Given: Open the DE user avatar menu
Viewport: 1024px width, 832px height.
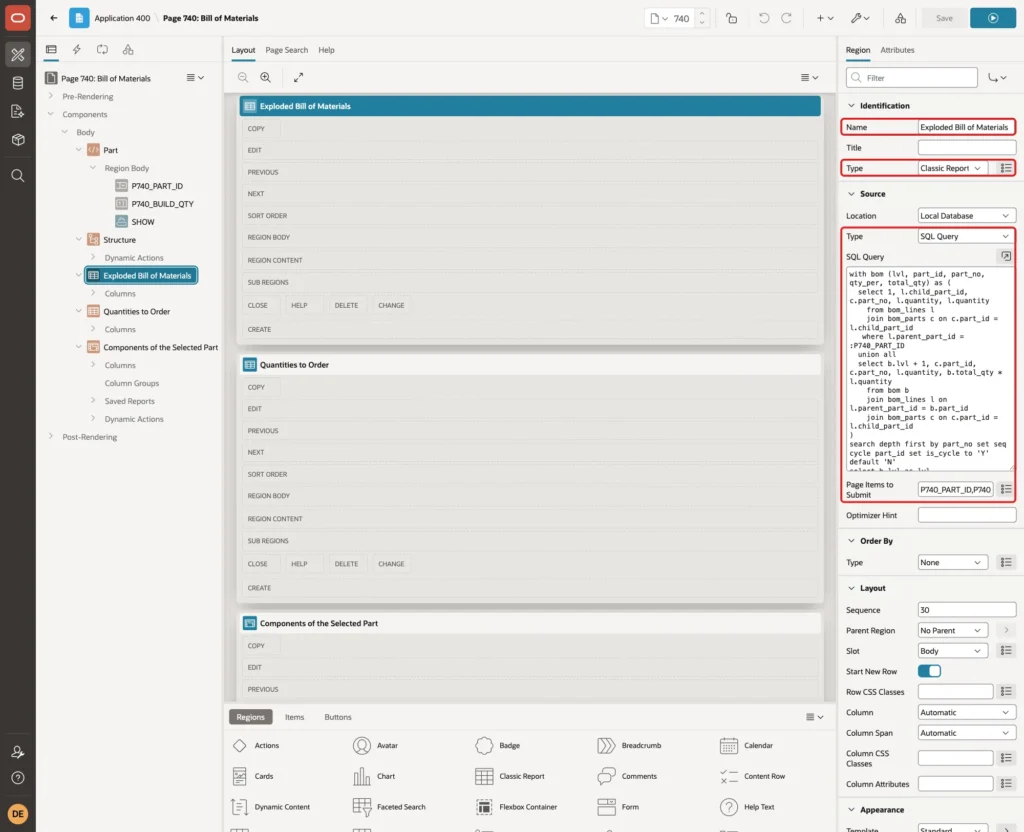Looking at the screenshot, I should (18, 814).
